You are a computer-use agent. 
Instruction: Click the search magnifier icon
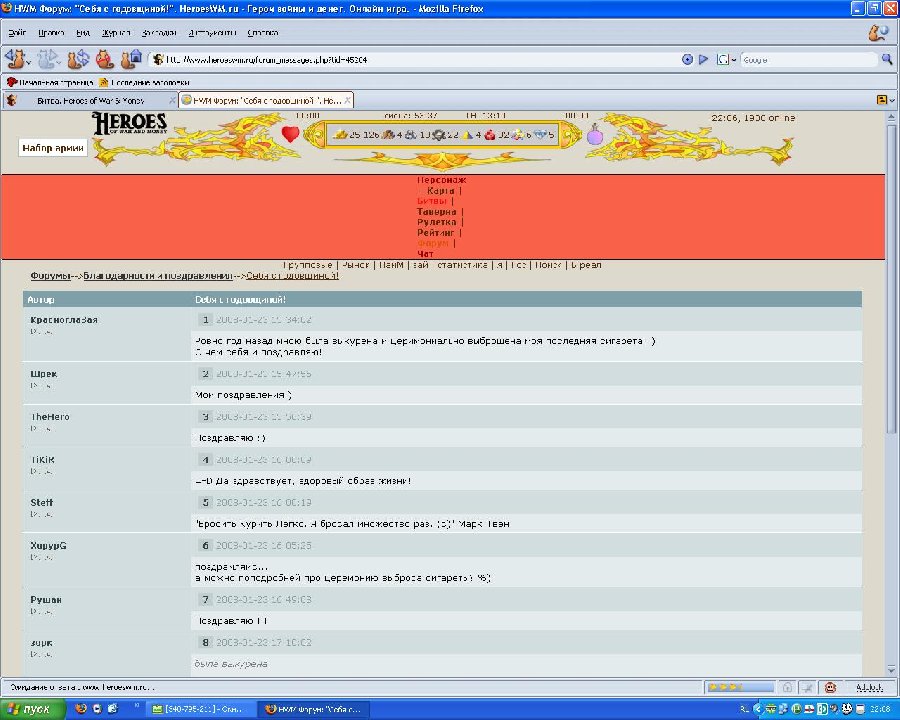point(886,59)
